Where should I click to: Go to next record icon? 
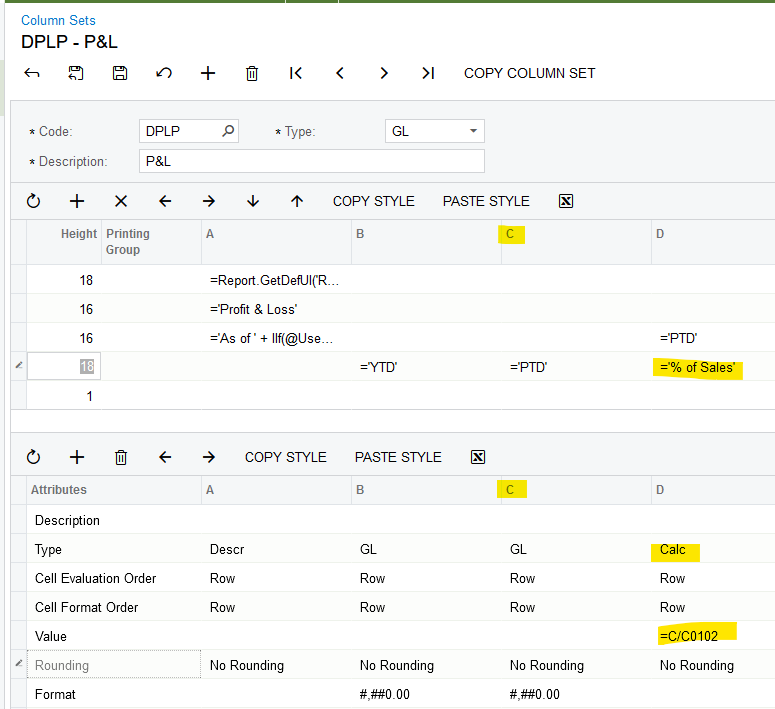pyautogui.click(x=384, y=73)
